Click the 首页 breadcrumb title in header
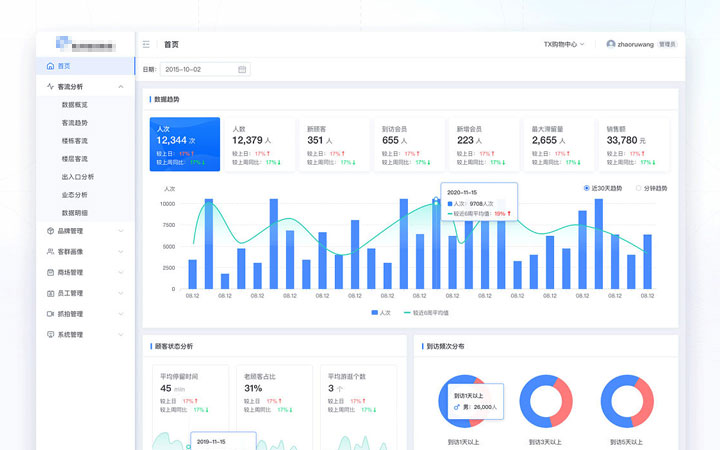 coord(171,44)
